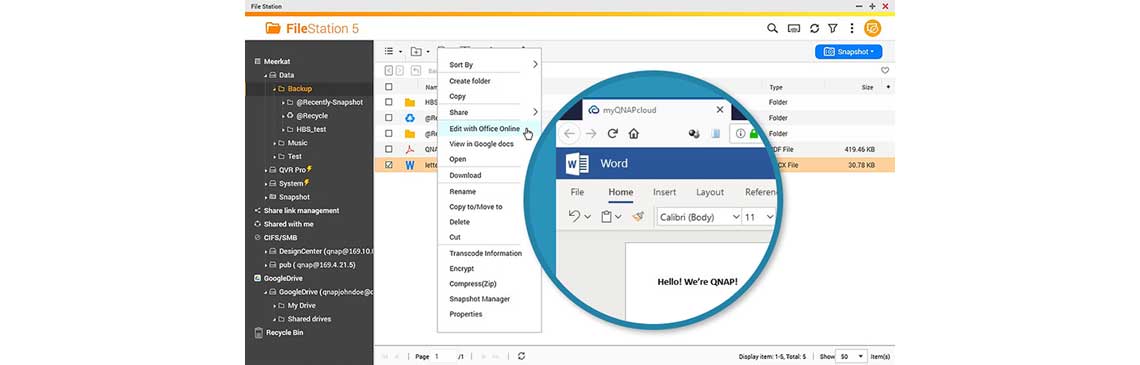Choose Create folder in context menu
This screenshot has width=1140, height=365.
[x=470, y=81]
